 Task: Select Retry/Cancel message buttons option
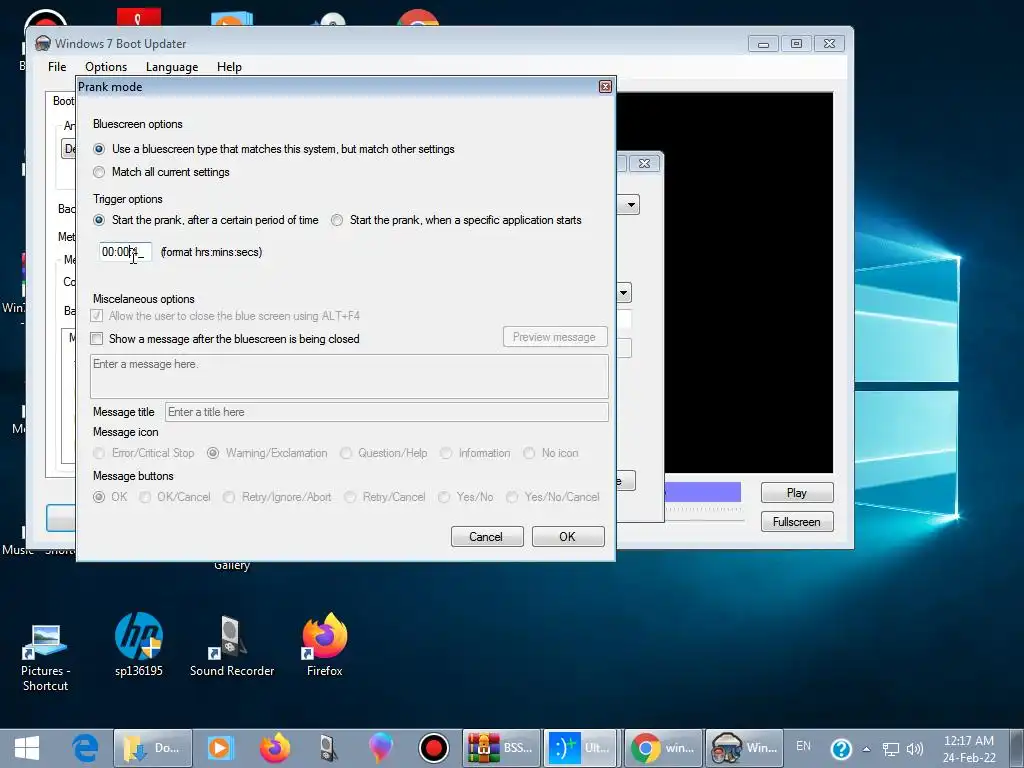click(351, 498)
